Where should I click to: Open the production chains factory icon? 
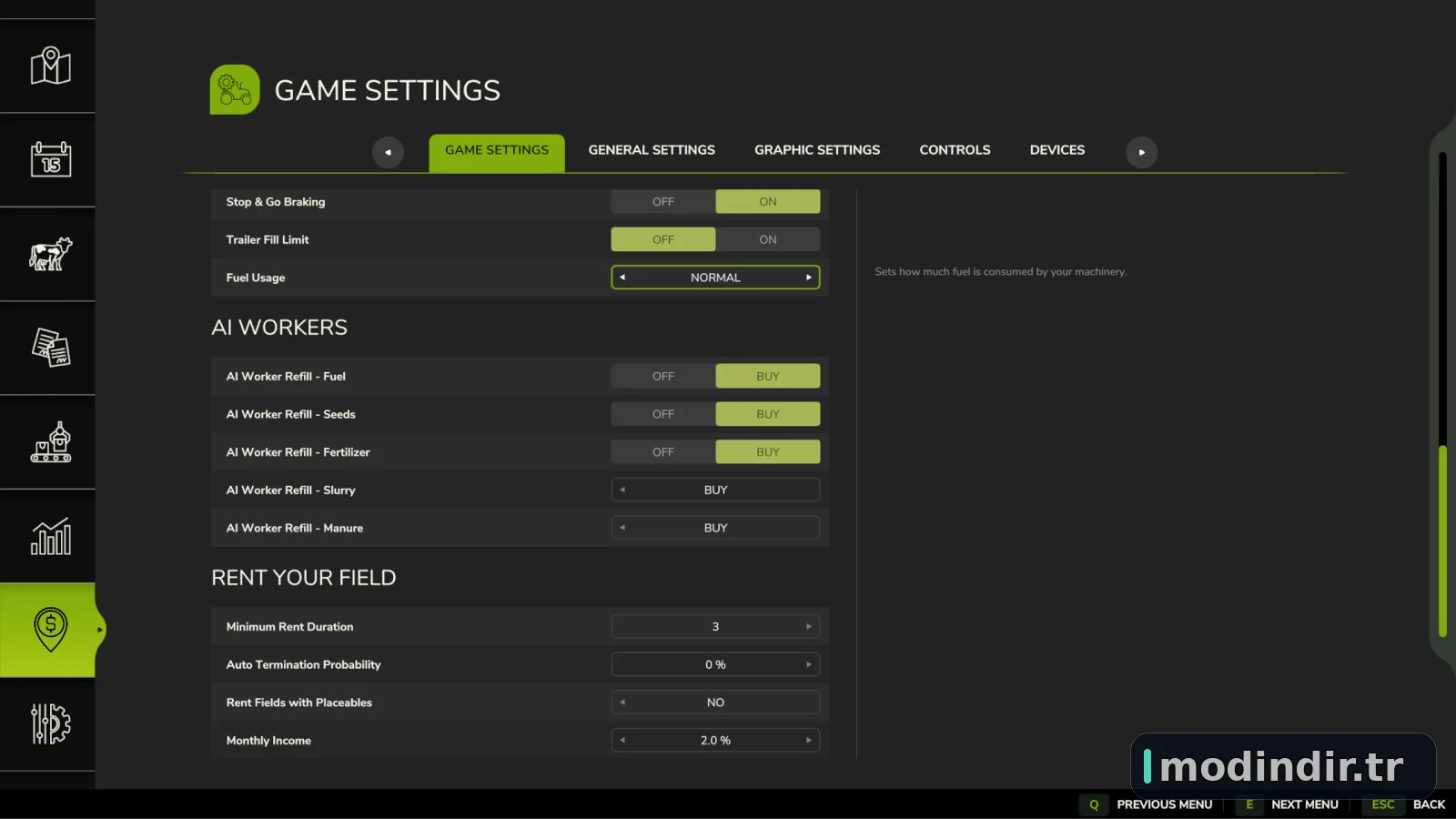tap(50, 442)
